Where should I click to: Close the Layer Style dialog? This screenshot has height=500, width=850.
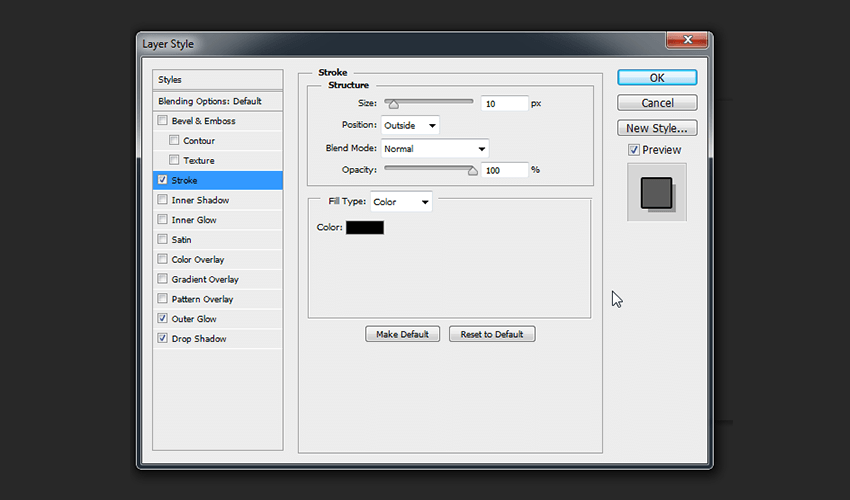687,40
